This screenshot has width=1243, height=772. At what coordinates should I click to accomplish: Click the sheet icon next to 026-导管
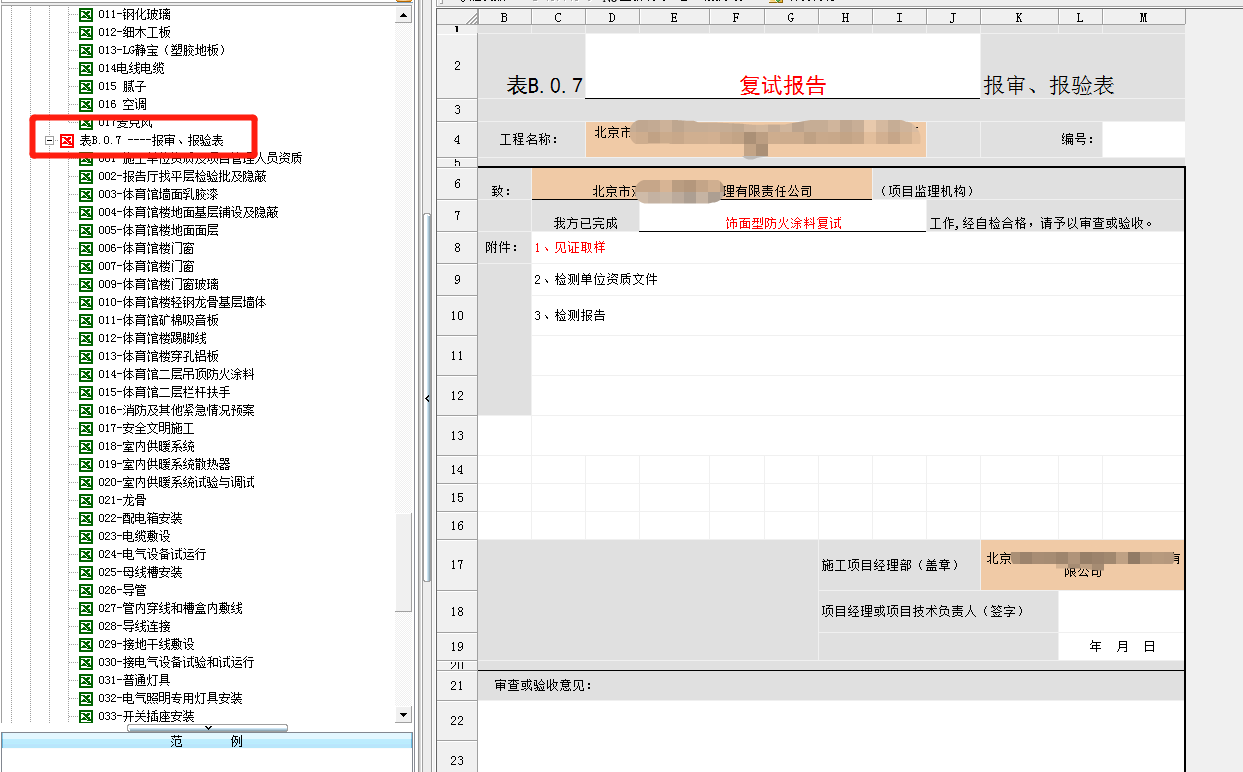(86, 590)
